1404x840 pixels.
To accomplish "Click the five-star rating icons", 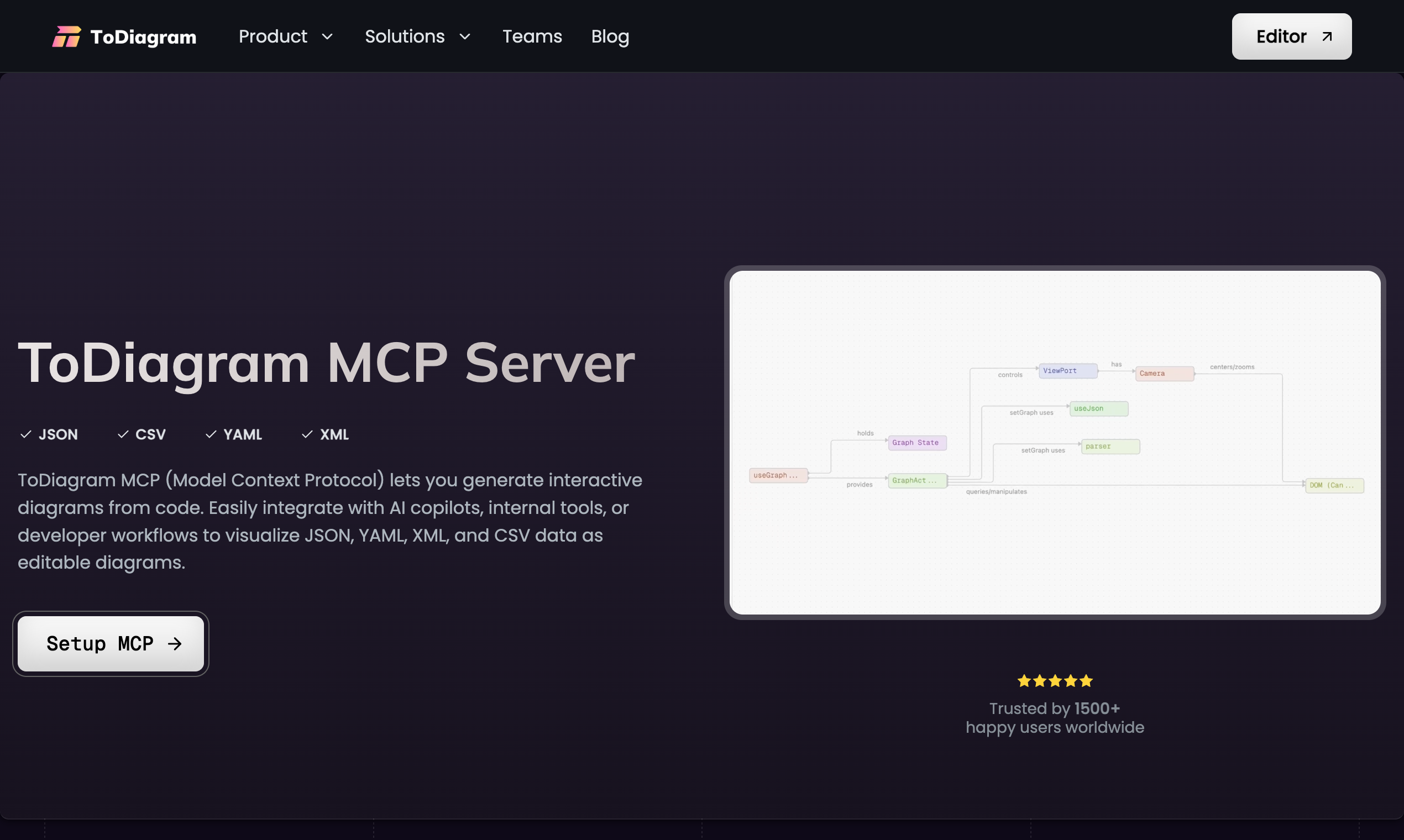I will click(x=1055, y=681).
